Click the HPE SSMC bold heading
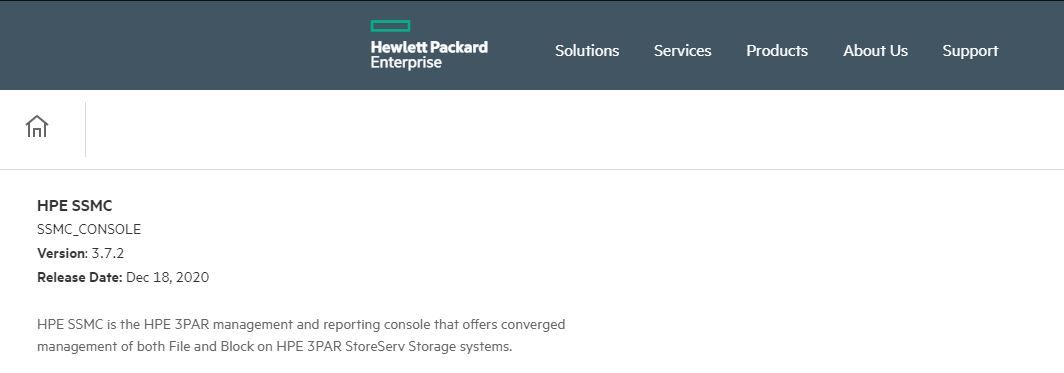The height and width of the screenshot is (373, 1064). tap(75, 206)
